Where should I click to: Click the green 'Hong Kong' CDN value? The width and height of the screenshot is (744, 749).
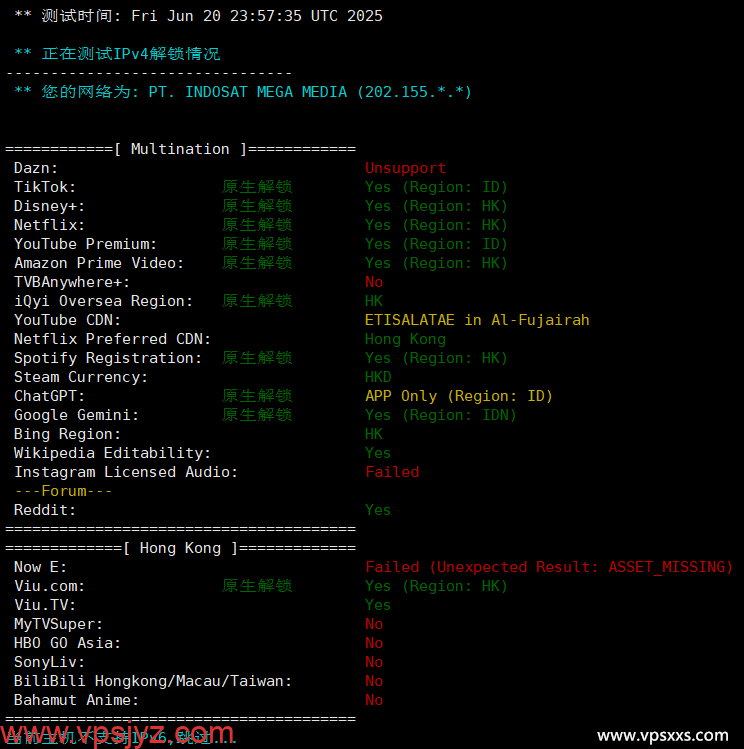tap(405, 339)
